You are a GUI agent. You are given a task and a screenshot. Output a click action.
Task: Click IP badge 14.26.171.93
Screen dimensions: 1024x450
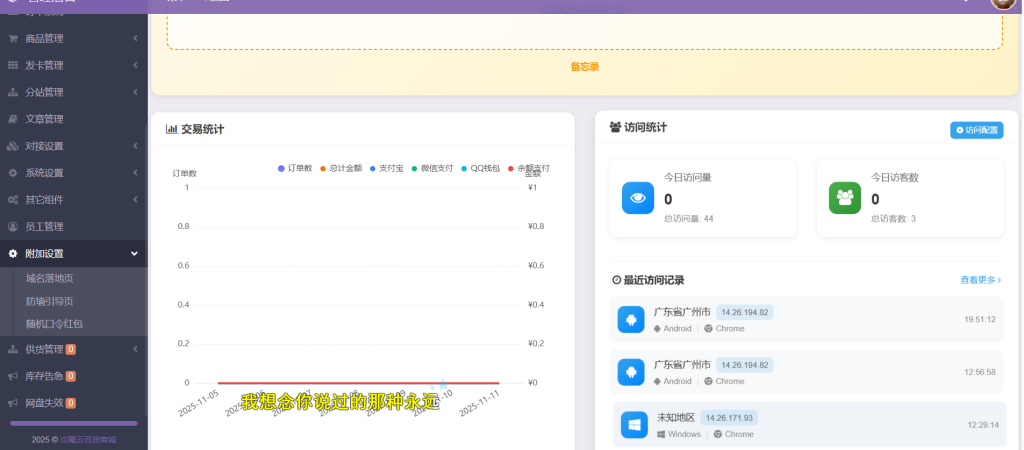pyautogui.click(x=729, y=418)
